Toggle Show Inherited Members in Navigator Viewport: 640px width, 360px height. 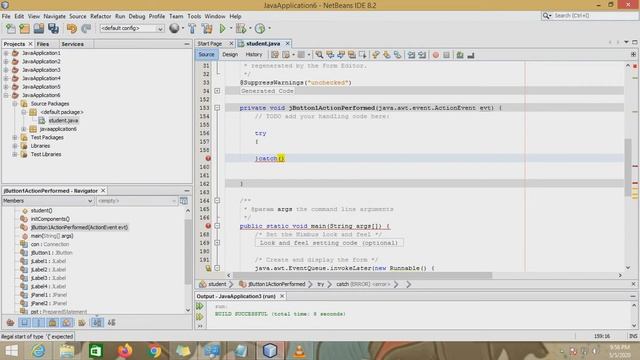11,322
